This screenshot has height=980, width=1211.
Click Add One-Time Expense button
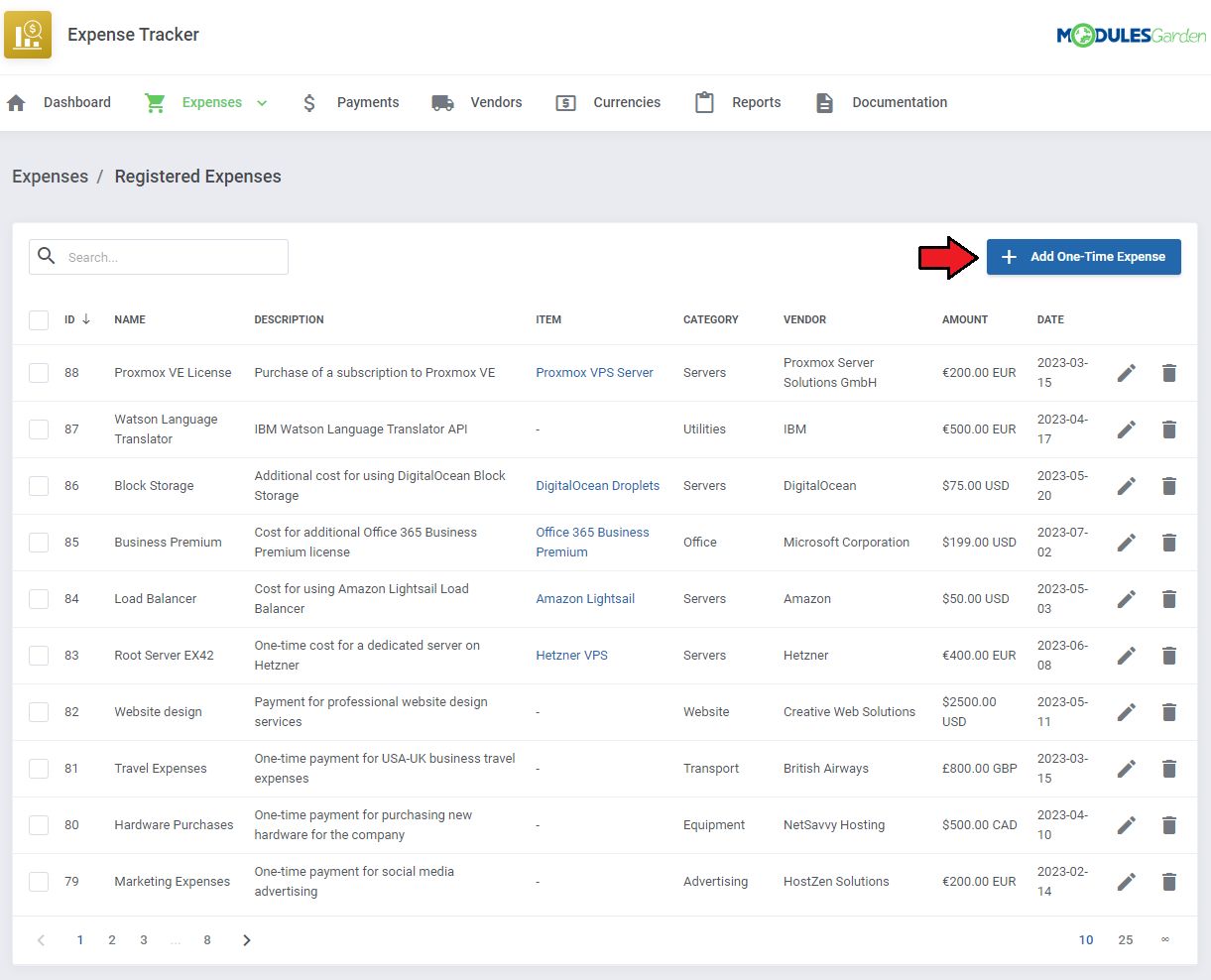[1083, 257]
